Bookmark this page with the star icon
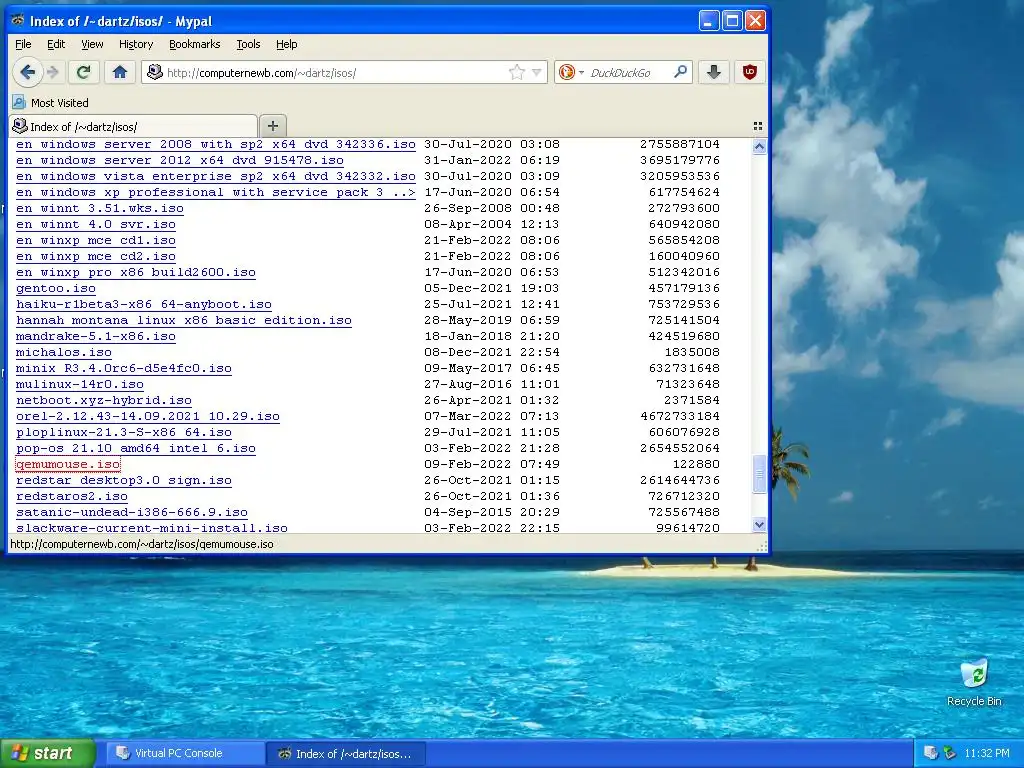The height and width of the screenshot is (768, 1024). [517, 72]
